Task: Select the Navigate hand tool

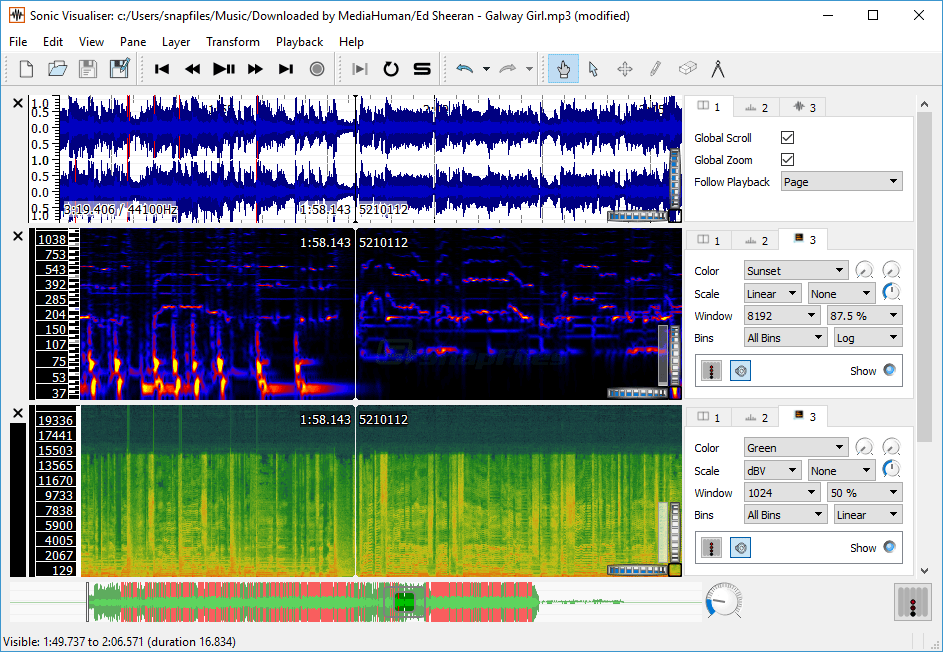Action: coord(563,69)
